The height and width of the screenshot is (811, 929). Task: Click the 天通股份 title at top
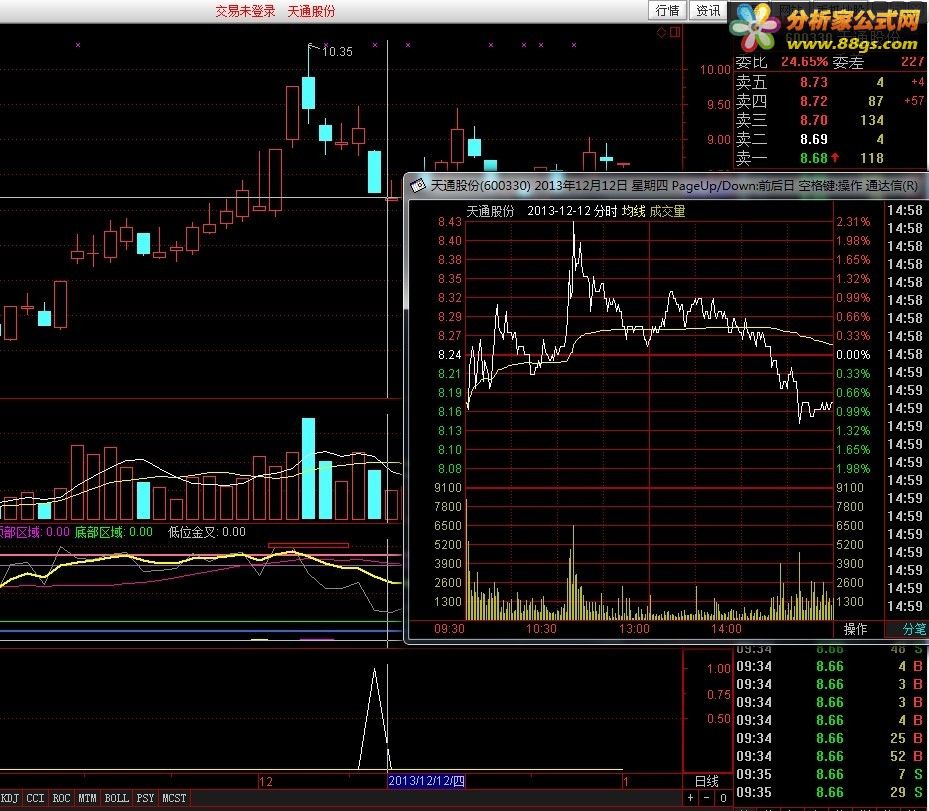(311, 11)
